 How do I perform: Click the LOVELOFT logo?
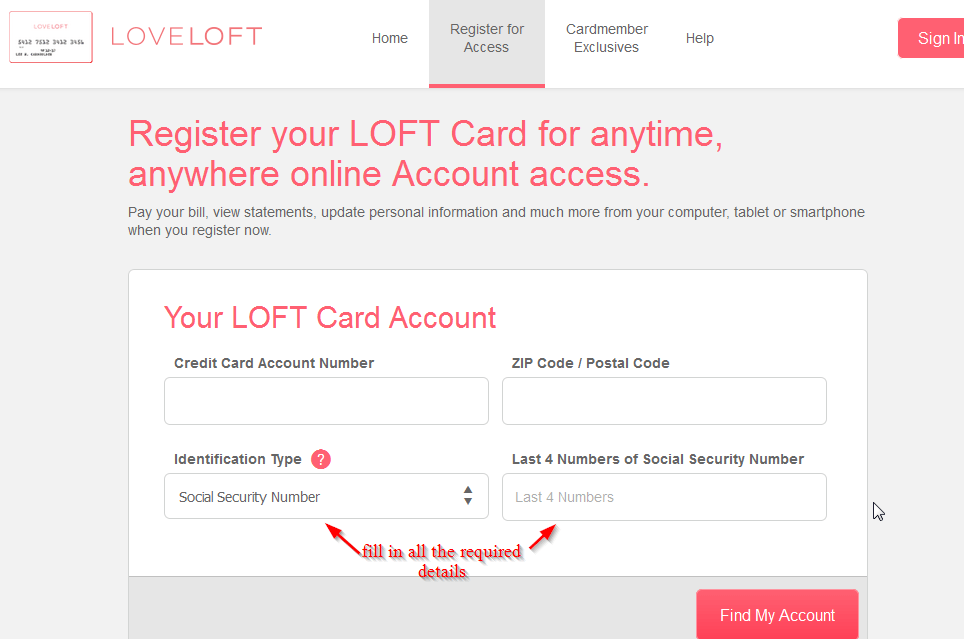click(186, 37)
